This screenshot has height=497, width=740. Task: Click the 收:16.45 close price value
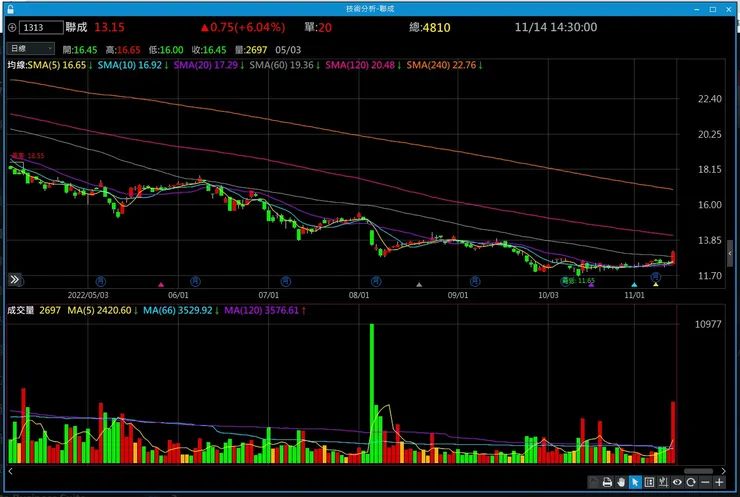pyautogui.click(x=209, y=50)
